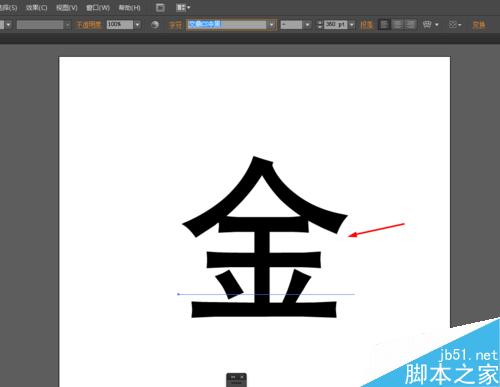Click the orange 变换 Transform link
Image resolution: width=500 pixels, height=387 pixels.
tap(479, 25)
